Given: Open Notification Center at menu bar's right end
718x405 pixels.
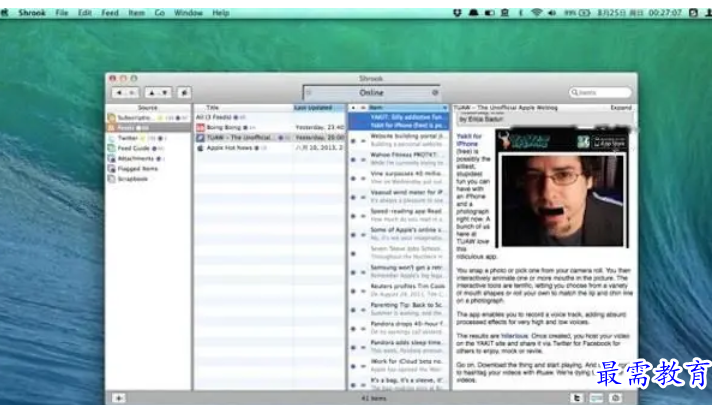Looking at the screenshot, I should pyautogui.click(x=708, y=13).
